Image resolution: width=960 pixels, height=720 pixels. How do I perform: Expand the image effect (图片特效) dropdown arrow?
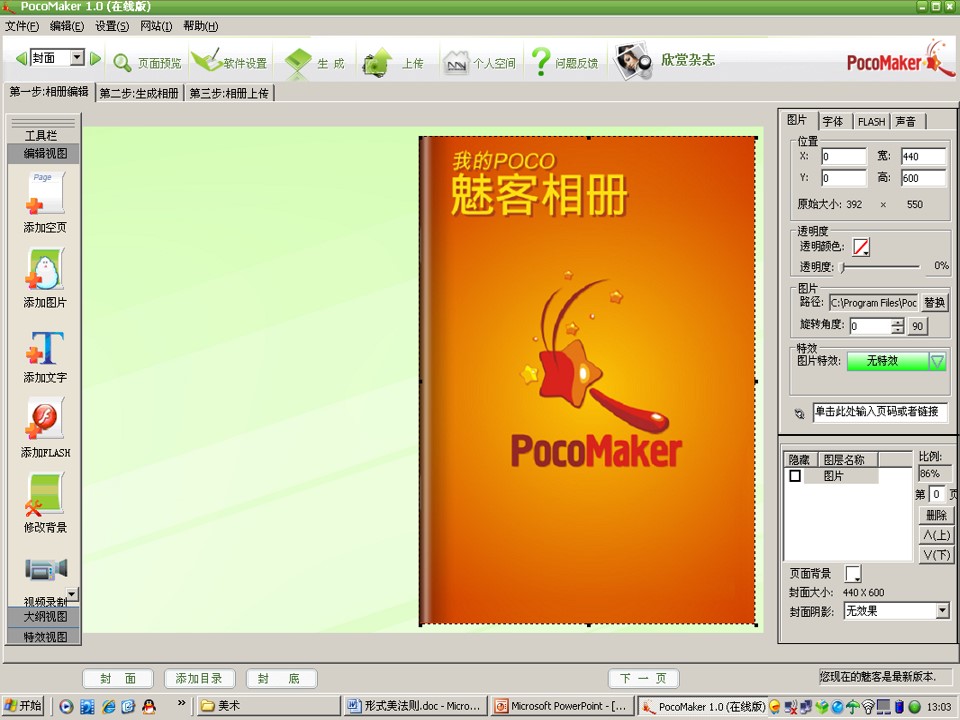click(937, 361)
